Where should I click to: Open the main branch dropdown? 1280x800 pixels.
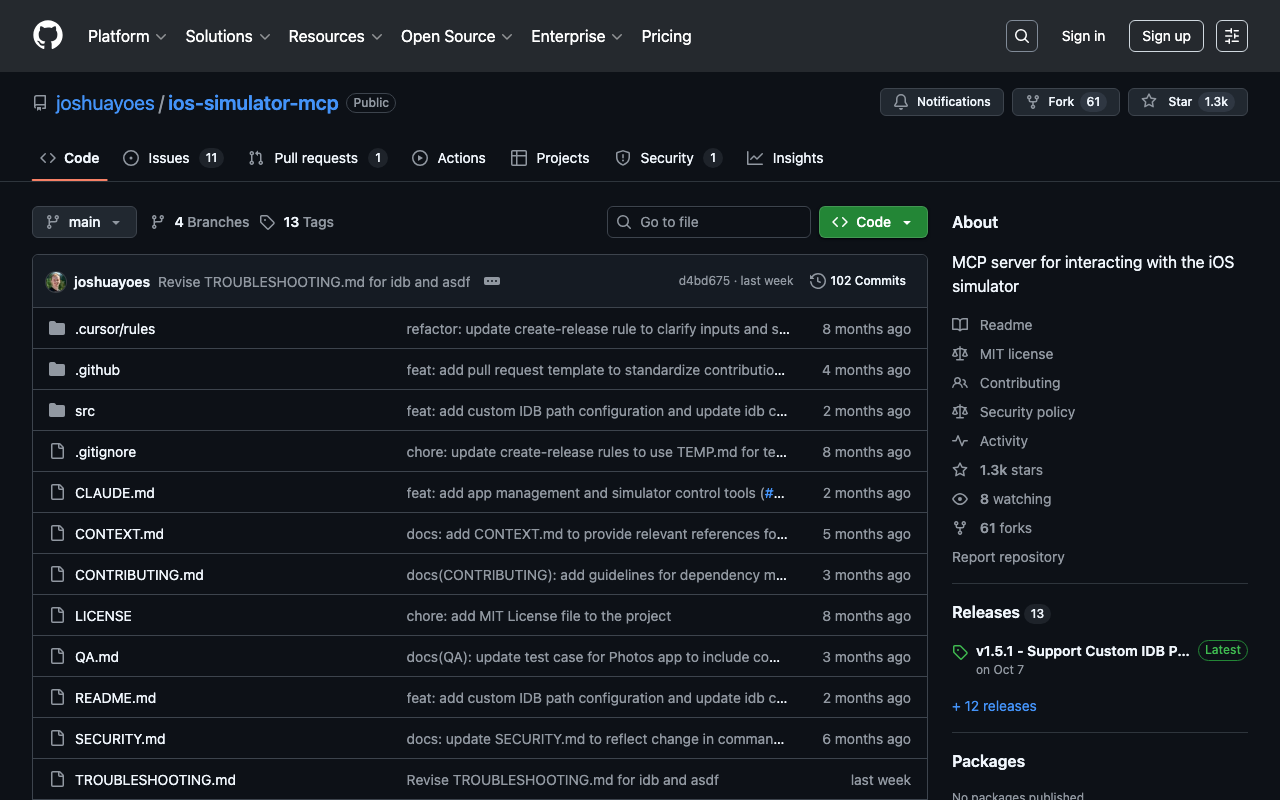tap(84, 222)
